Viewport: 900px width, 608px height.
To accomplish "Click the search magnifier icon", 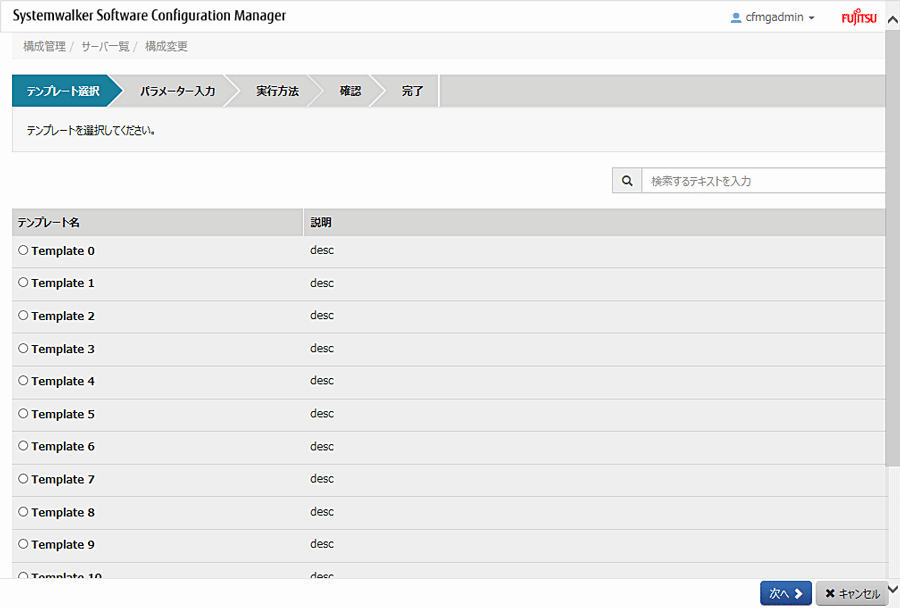I will [x=627, y=181].
